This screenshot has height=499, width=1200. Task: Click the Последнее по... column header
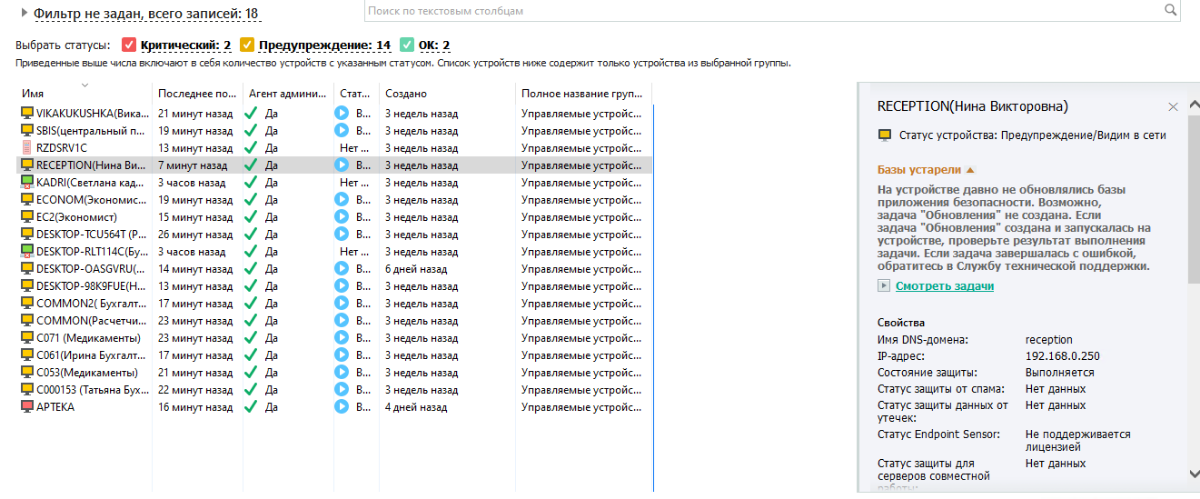(197, 93)
